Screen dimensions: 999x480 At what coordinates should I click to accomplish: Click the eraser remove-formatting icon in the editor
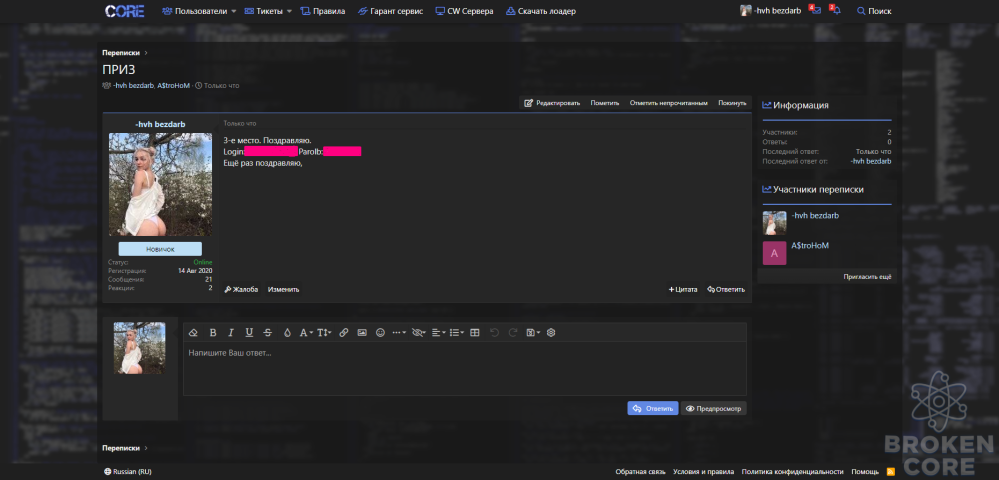194,332
